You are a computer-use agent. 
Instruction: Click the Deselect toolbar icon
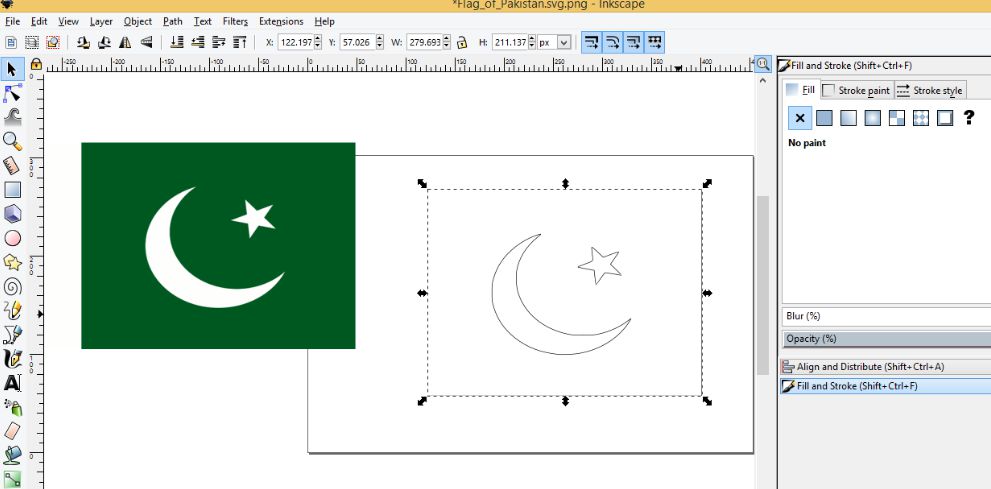click(x=52, y=42)
